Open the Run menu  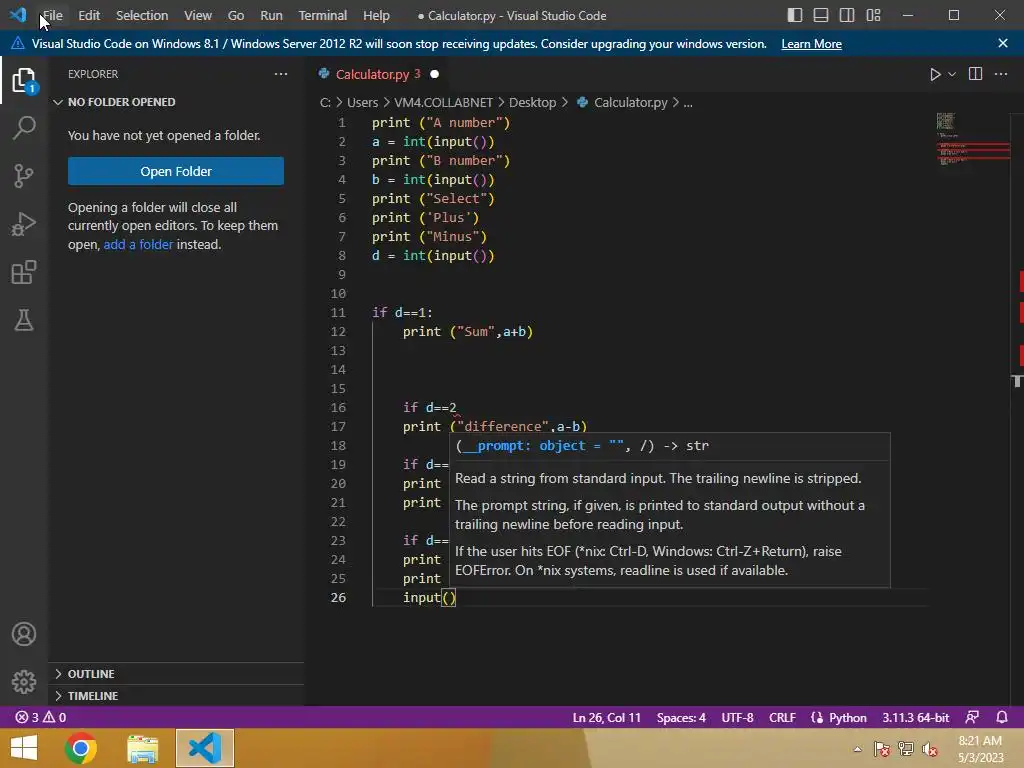[x=271, y=15]
